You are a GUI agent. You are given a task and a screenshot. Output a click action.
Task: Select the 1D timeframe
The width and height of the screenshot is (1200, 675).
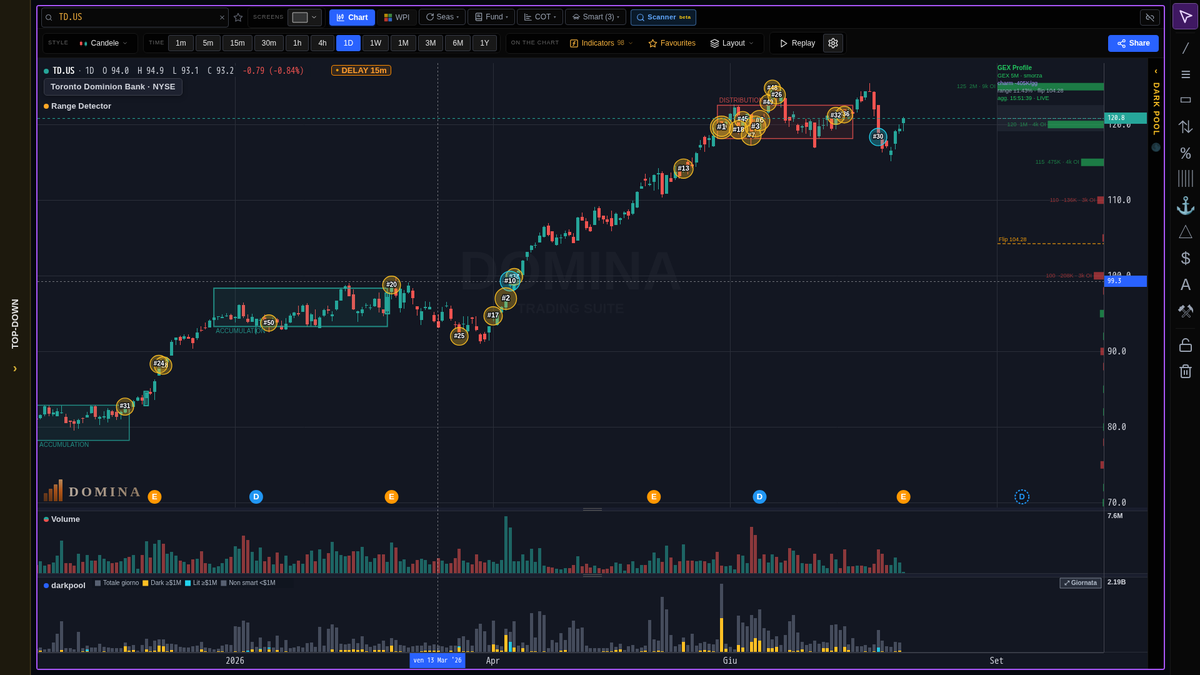point(348,43)
